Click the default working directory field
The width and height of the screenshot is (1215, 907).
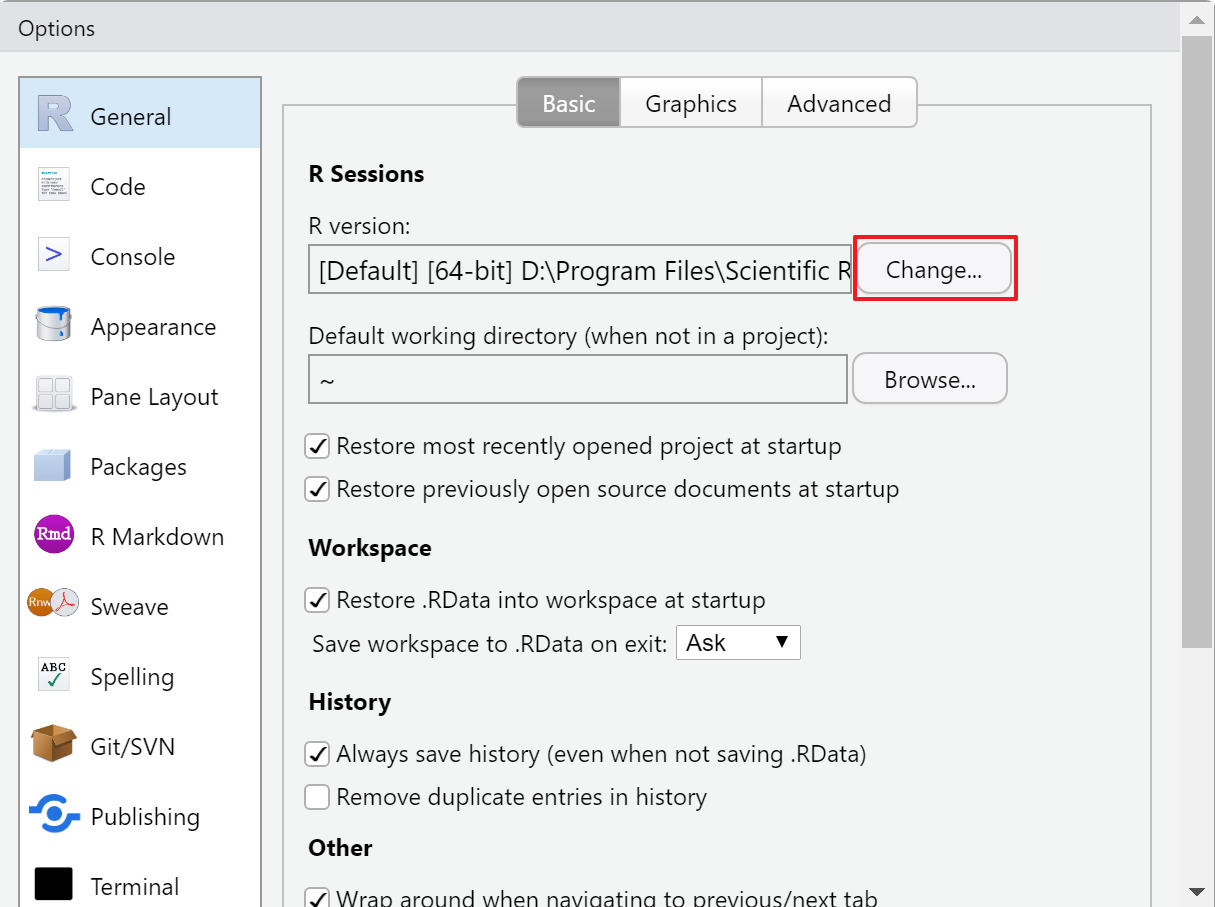coord(578,380)
